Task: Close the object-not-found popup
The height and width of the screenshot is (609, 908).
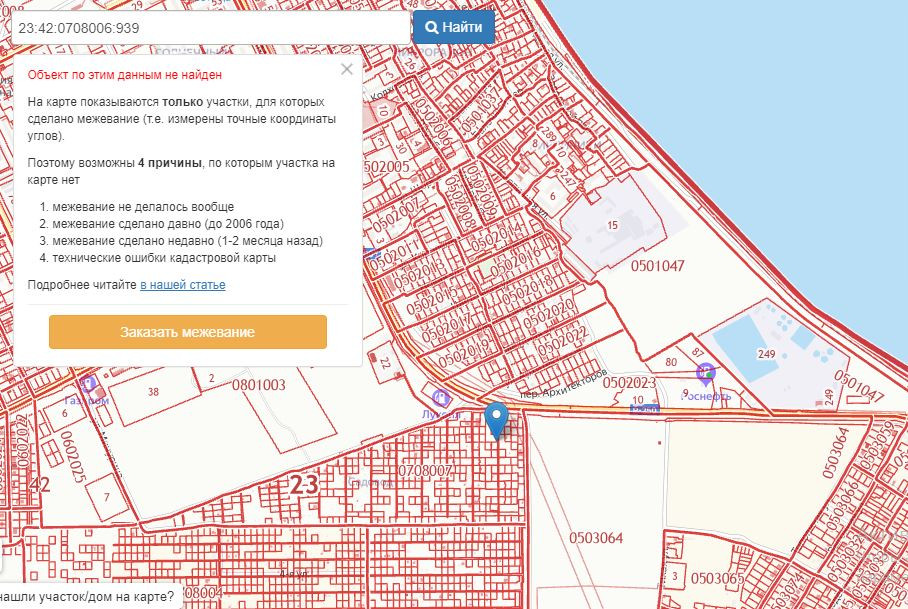Action: (x=346, y=69)
